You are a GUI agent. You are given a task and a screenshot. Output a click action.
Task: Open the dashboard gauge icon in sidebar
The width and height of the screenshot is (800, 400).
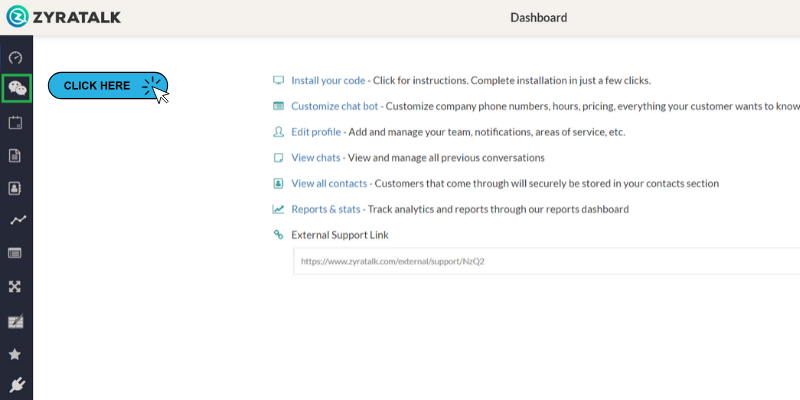pos(16,57)
